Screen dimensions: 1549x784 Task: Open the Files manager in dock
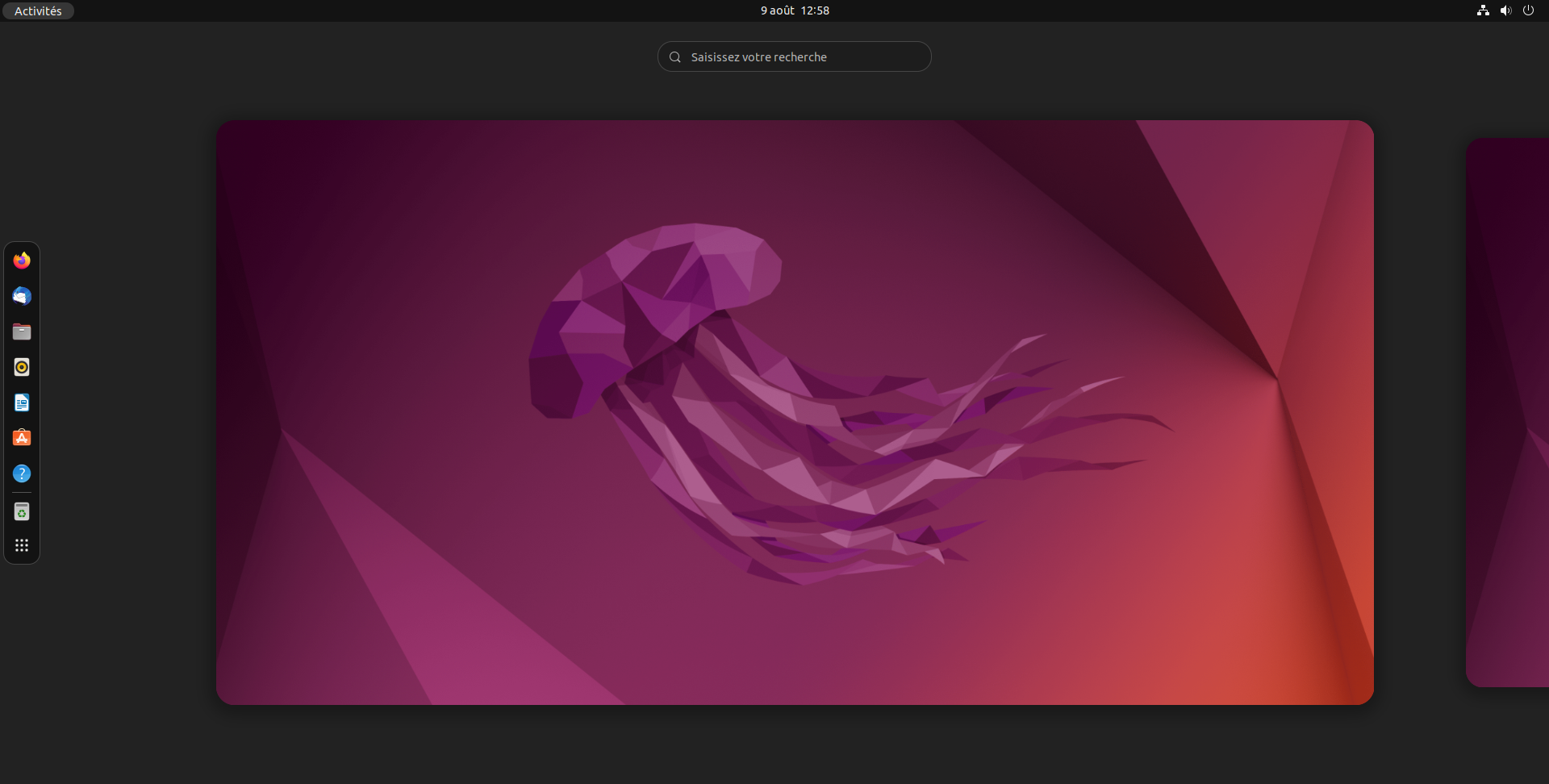[22, 332]
